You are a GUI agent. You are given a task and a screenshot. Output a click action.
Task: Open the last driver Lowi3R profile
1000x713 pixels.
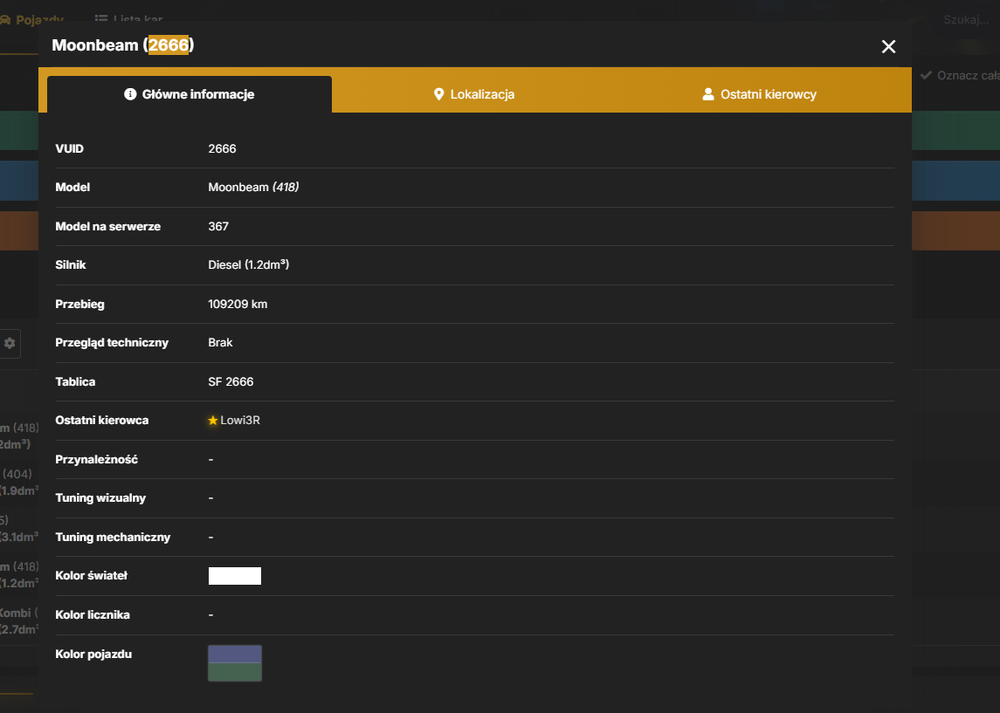coord(240,420)
